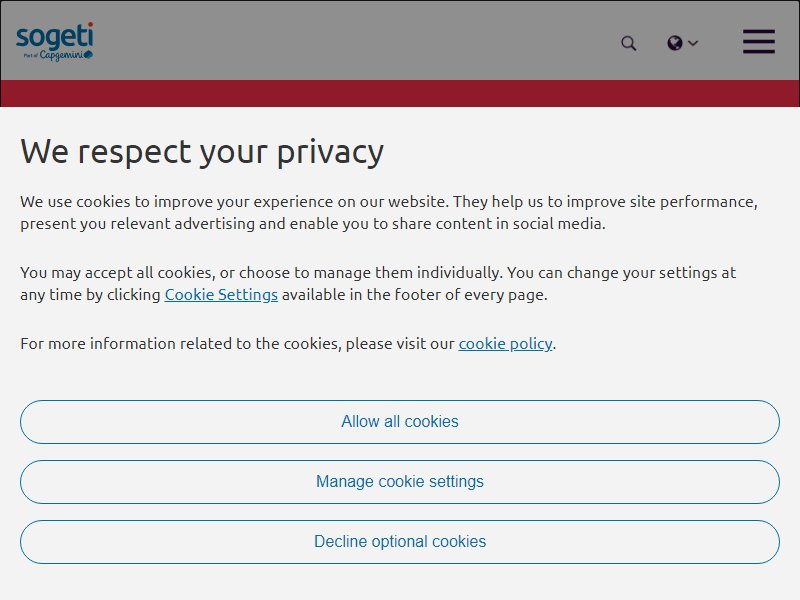This screenshot has height=600, width=800.
Task: Expand the chevron next to the globe
Action: pos(693,43)
